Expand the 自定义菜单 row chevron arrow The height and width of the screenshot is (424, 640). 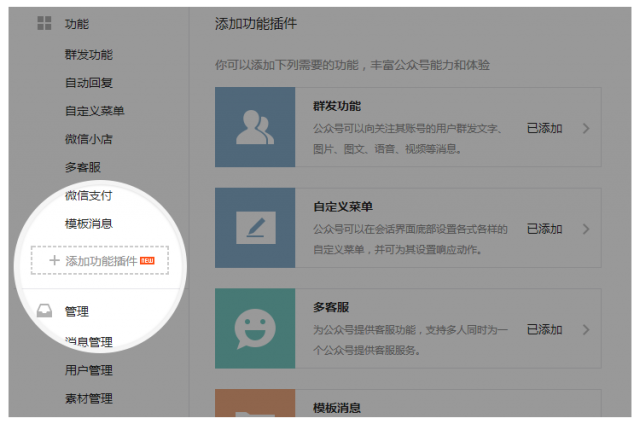coord(585,228)
